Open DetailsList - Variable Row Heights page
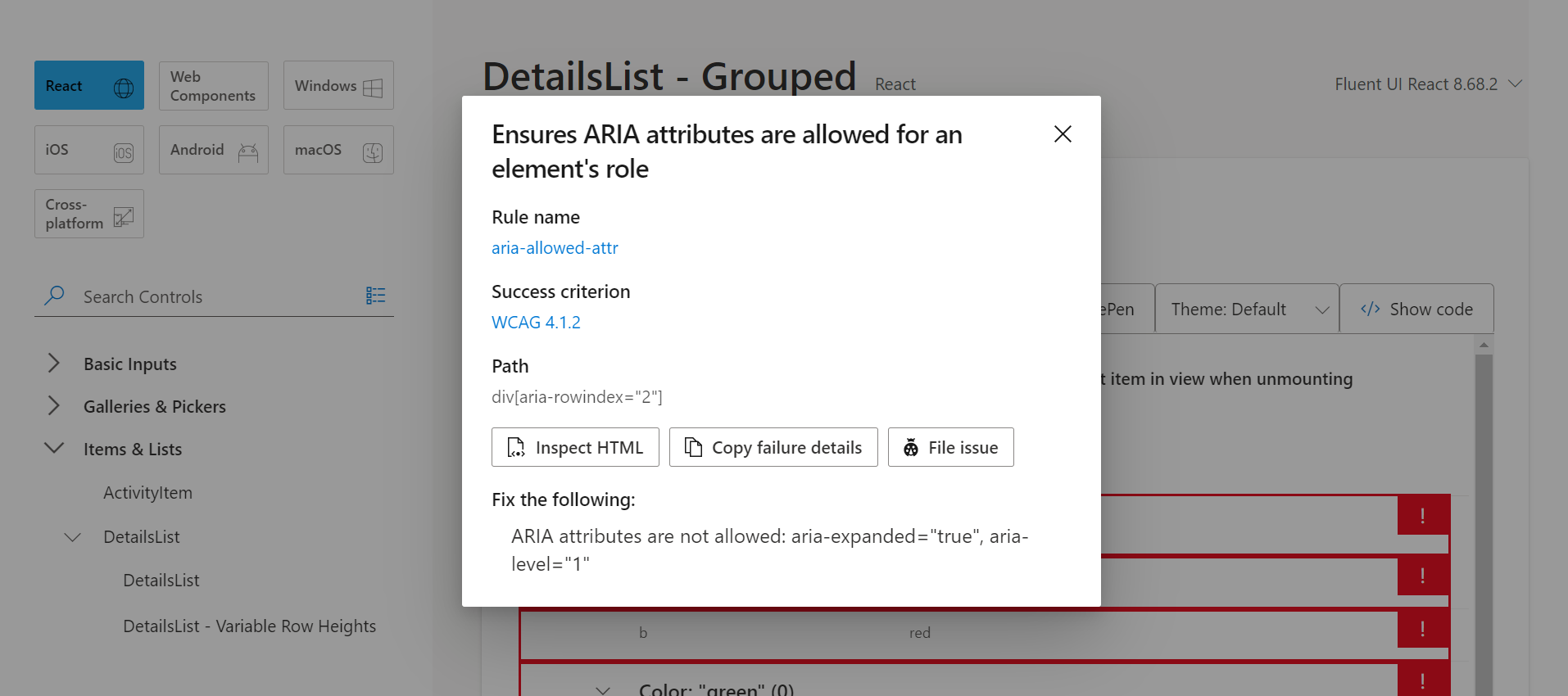1568x696 pixels. pyautogui.click(x=250, y=626)
